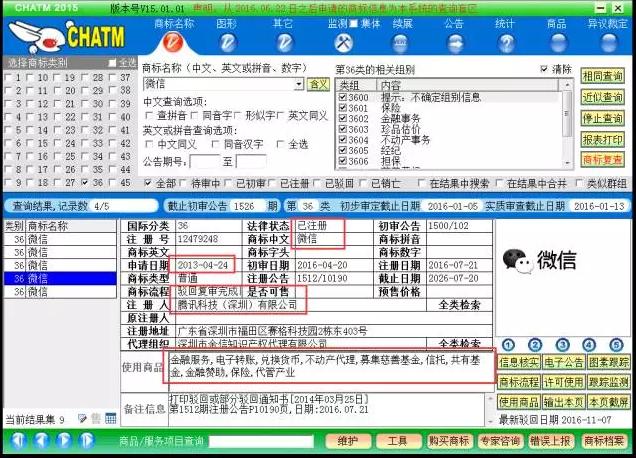Select the 续展 toolbar icon
This screenshot has height=458, width=636.
[x=402, y=42]
